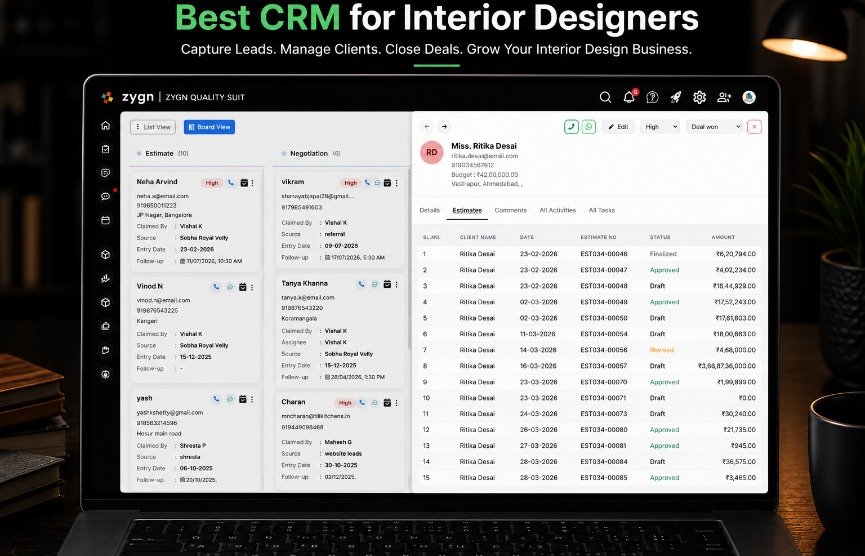Click ritika.desai@email.com address
865x556 pixels.
point(485,156)
